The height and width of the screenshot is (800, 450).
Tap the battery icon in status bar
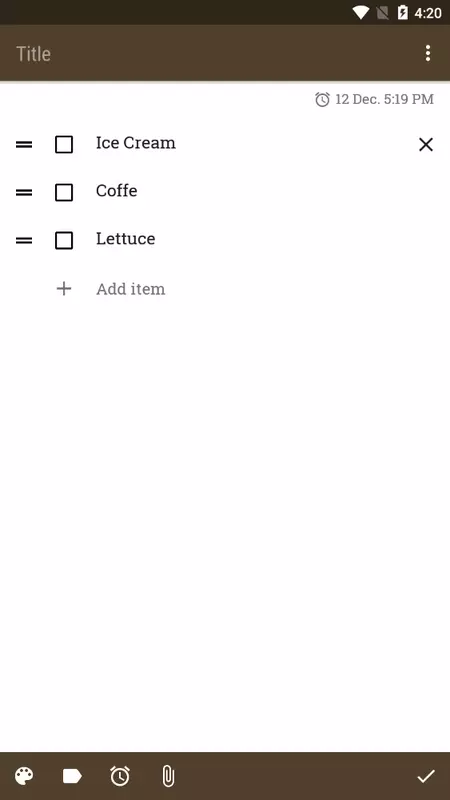(403, 12)
